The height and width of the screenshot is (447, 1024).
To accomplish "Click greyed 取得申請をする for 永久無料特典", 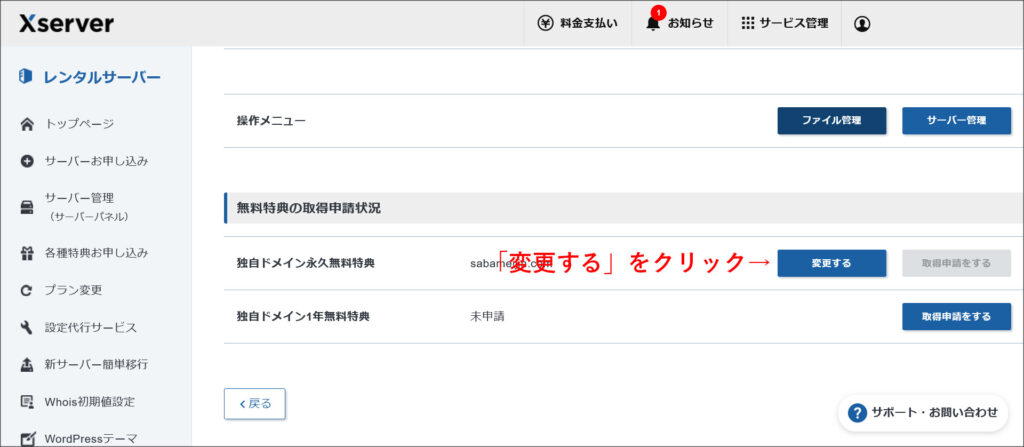I will point(956,263).
